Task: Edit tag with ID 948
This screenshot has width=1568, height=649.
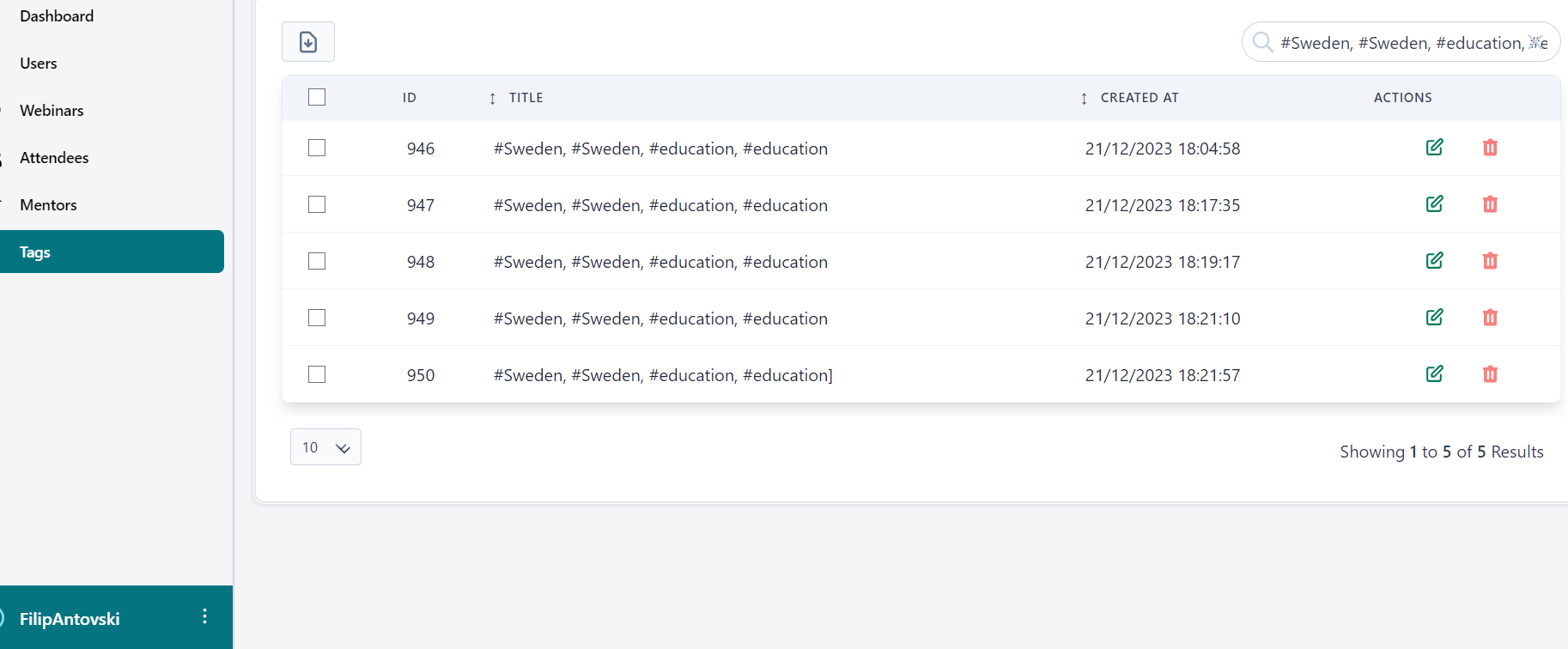Action: tap(1434, 261)
